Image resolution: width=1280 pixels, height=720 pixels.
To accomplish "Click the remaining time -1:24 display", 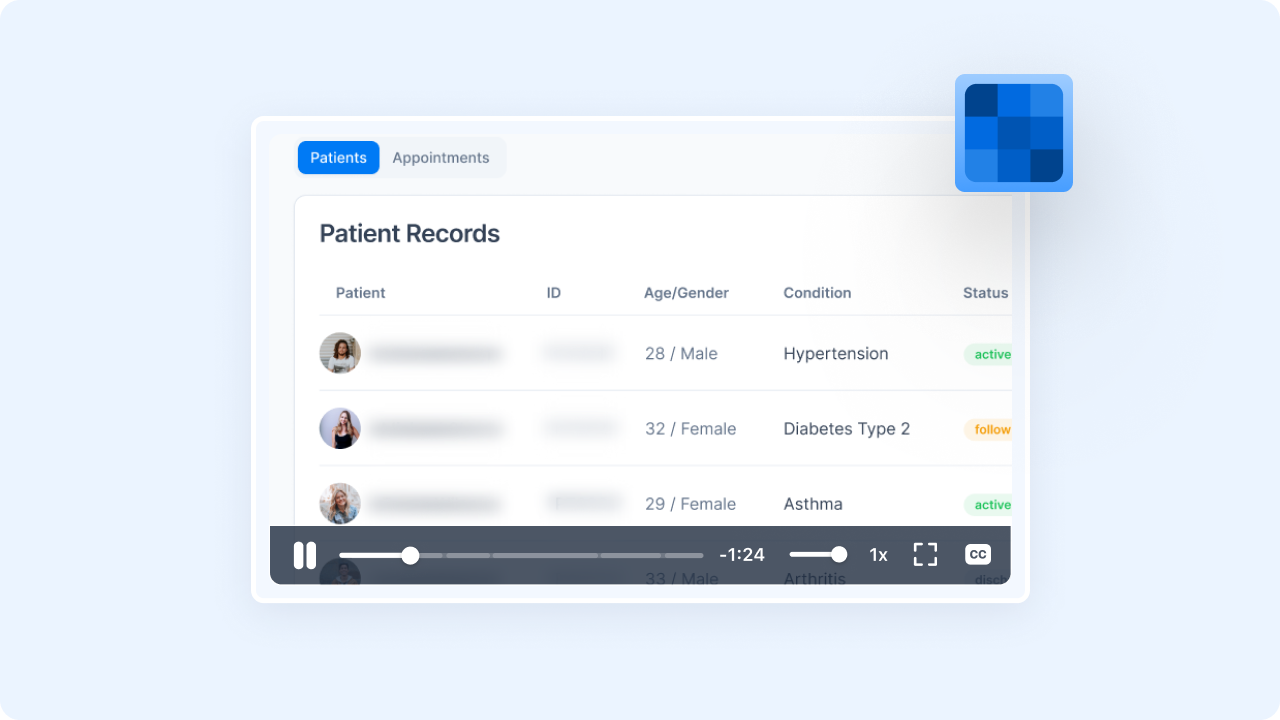I will click(x=742, y=555).
